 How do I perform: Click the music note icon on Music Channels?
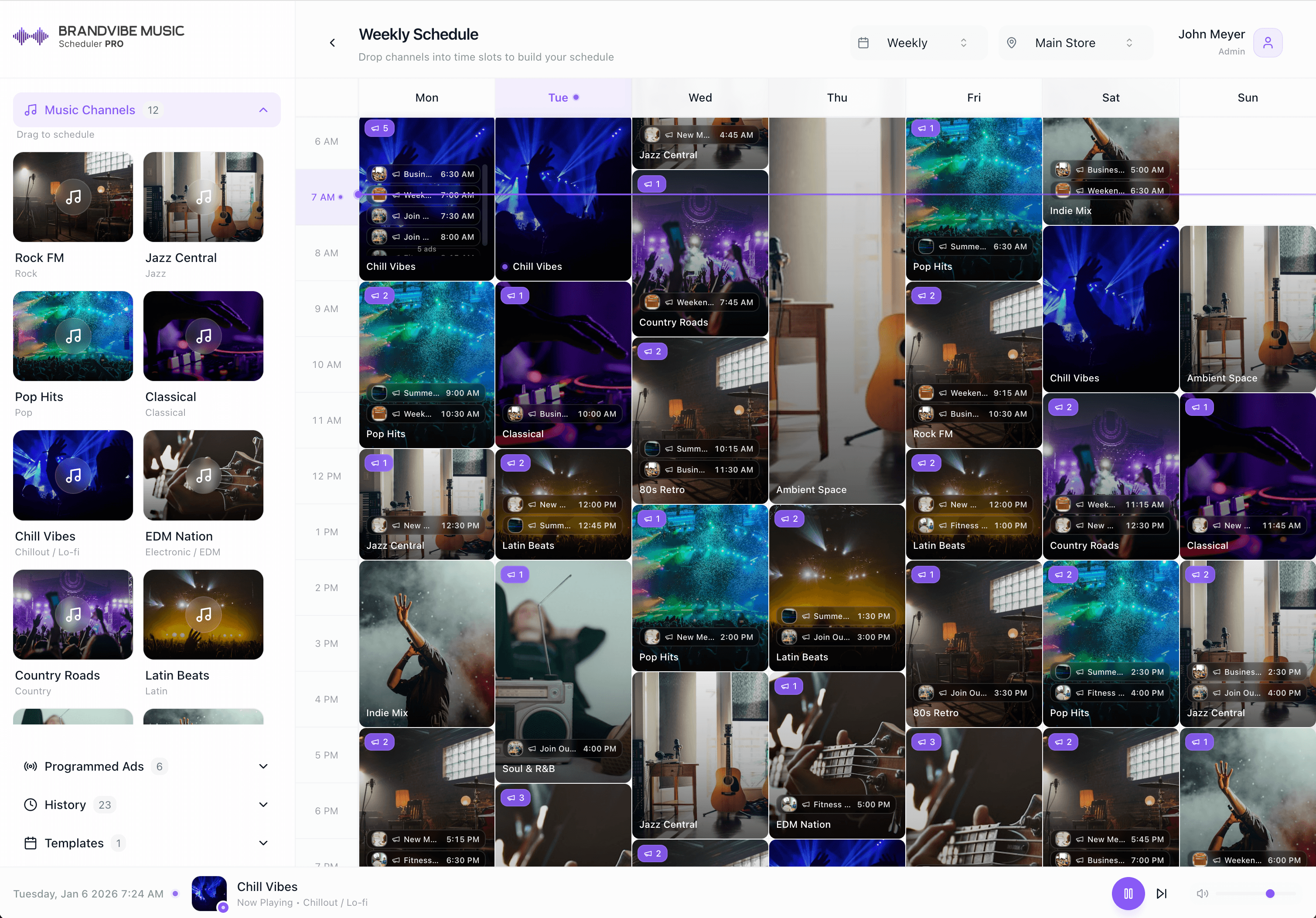point(31,109)
